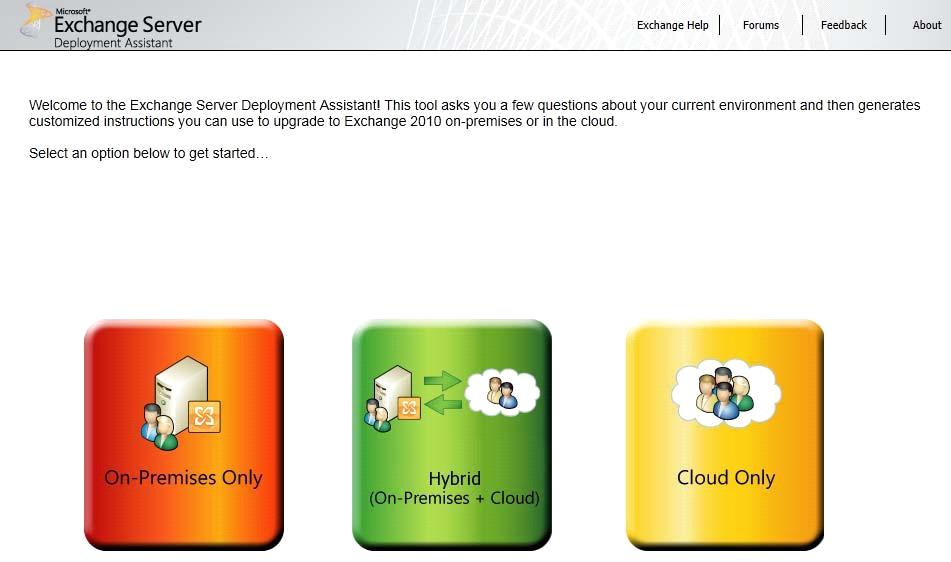The image size is (951, 562).
Task: Go to the Forums link
Action: [761, 25]
